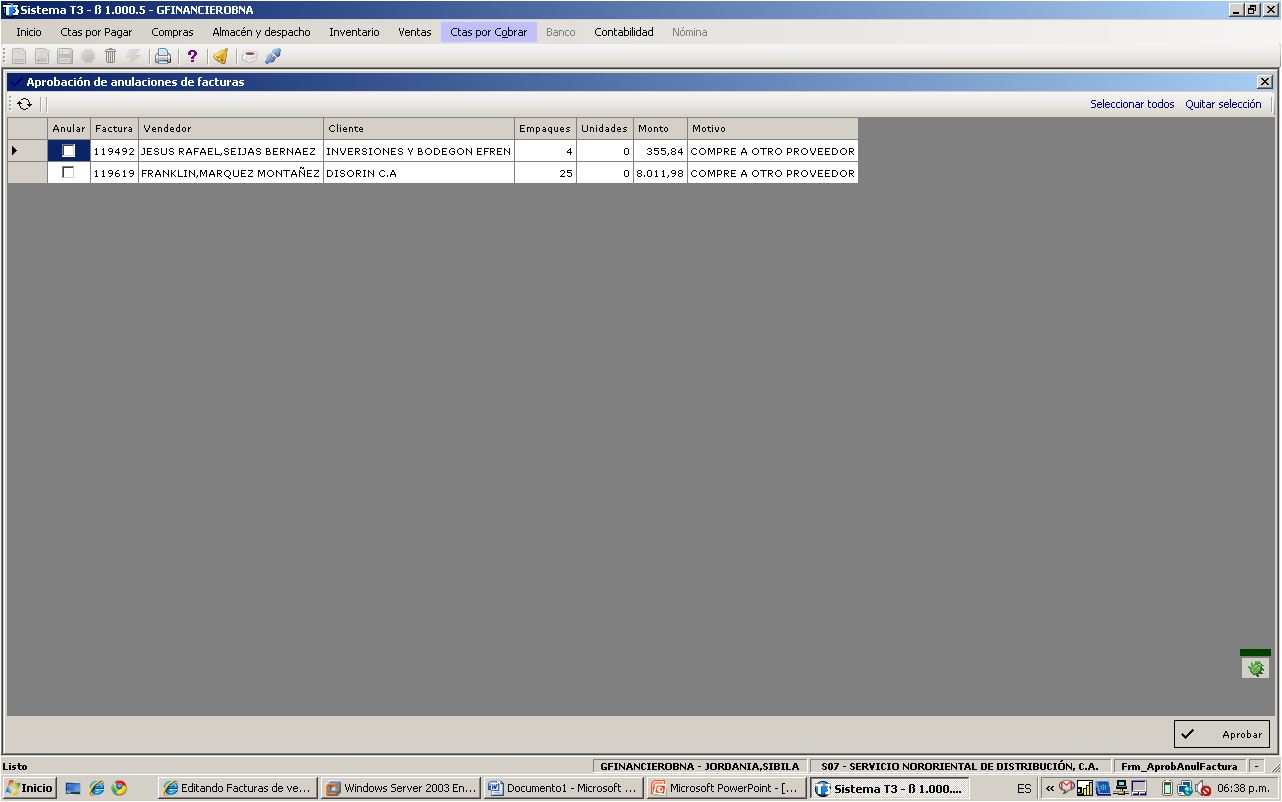Click the Factura column header

click(114, 129)
